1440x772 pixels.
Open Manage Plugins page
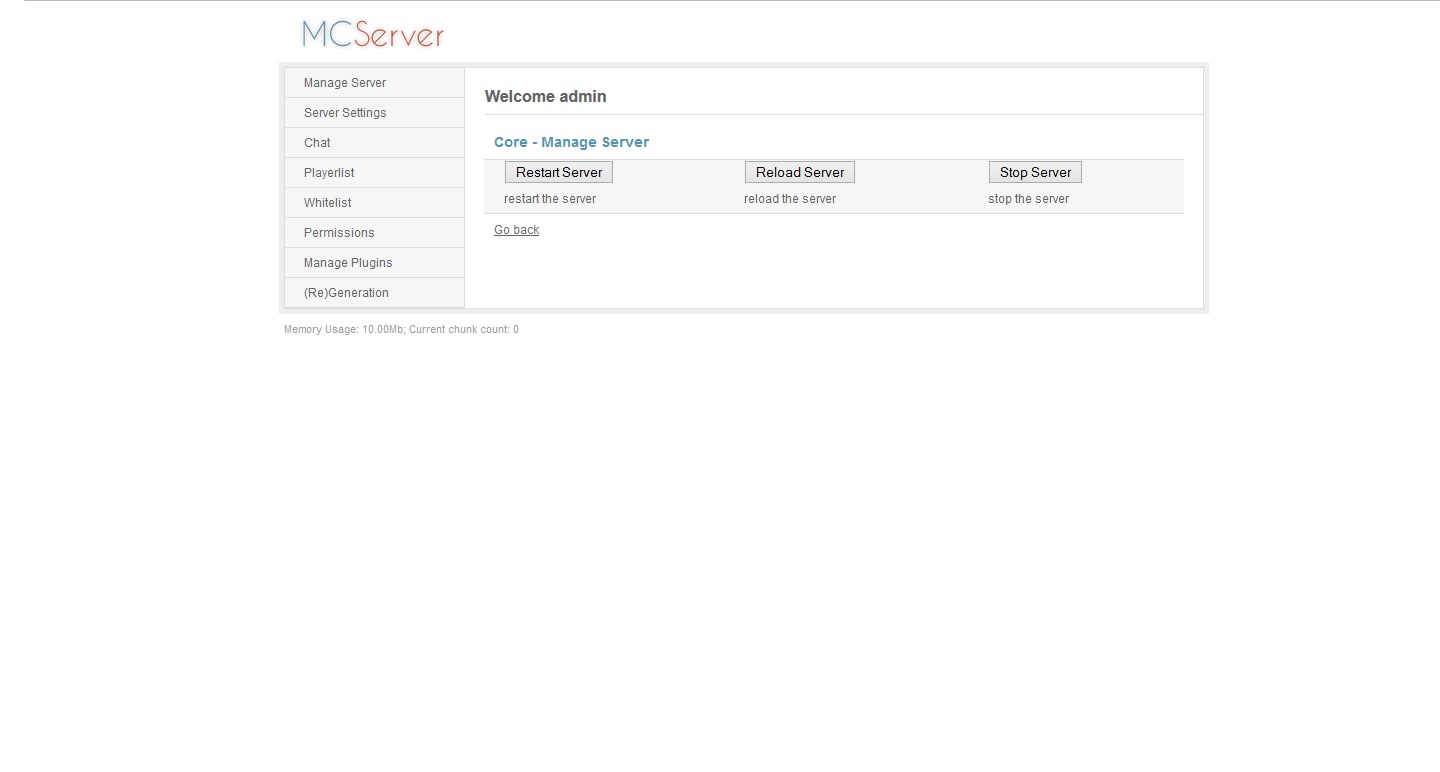click(x=374, y=263)
